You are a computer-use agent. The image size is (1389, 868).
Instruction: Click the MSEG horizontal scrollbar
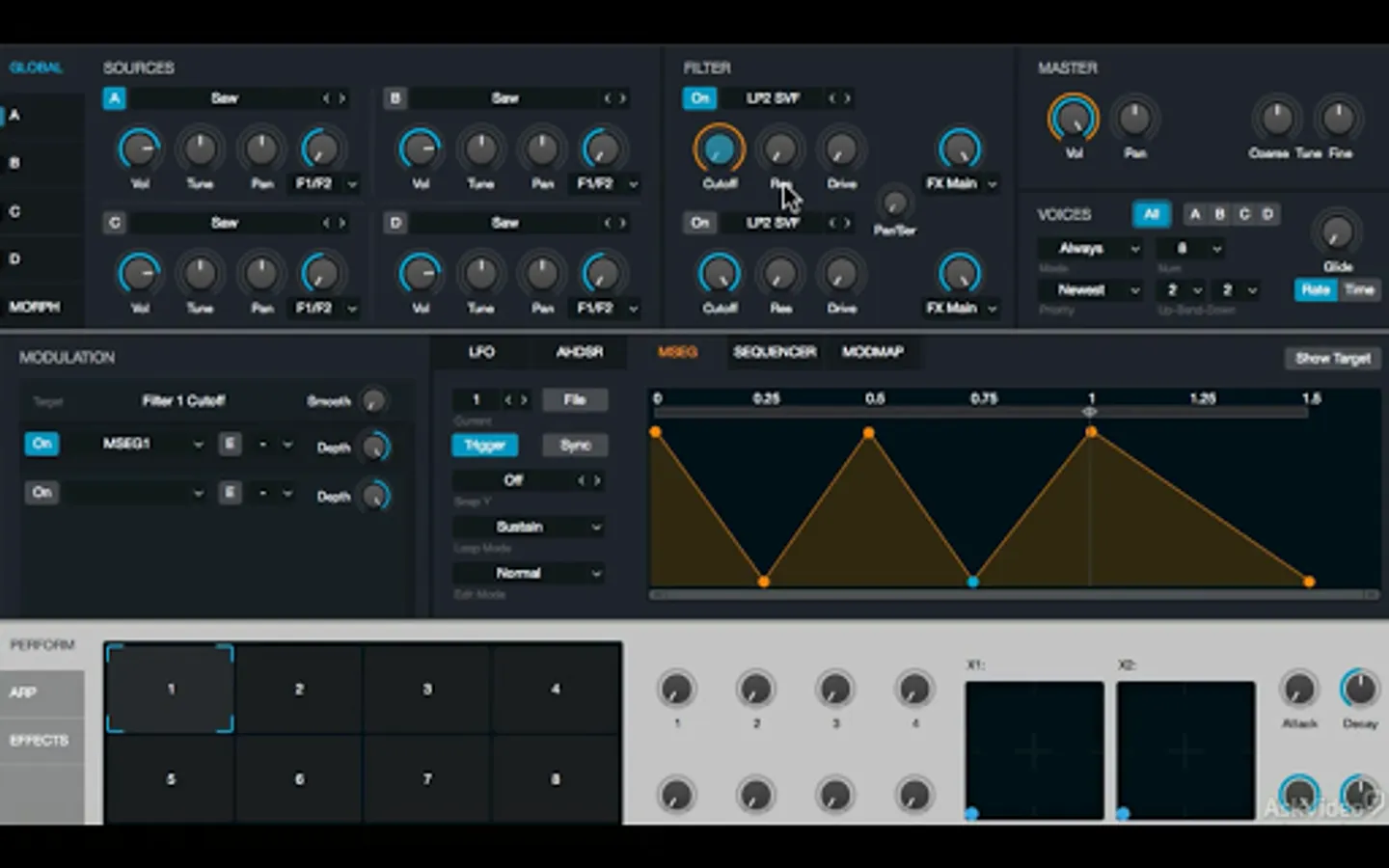[x=1013, y=595]
